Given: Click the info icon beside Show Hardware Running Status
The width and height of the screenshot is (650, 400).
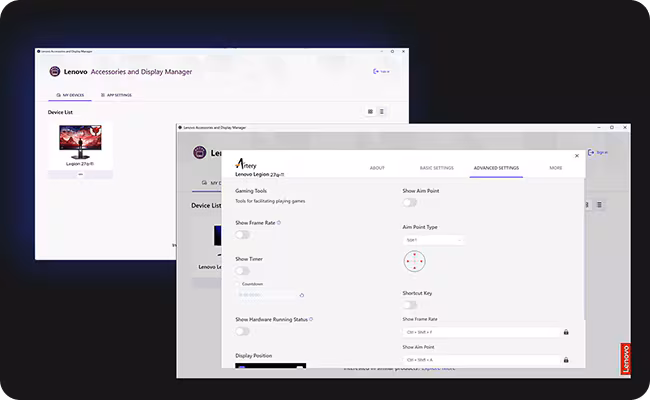Looking at the screenshot, I should tap(312, 319).
